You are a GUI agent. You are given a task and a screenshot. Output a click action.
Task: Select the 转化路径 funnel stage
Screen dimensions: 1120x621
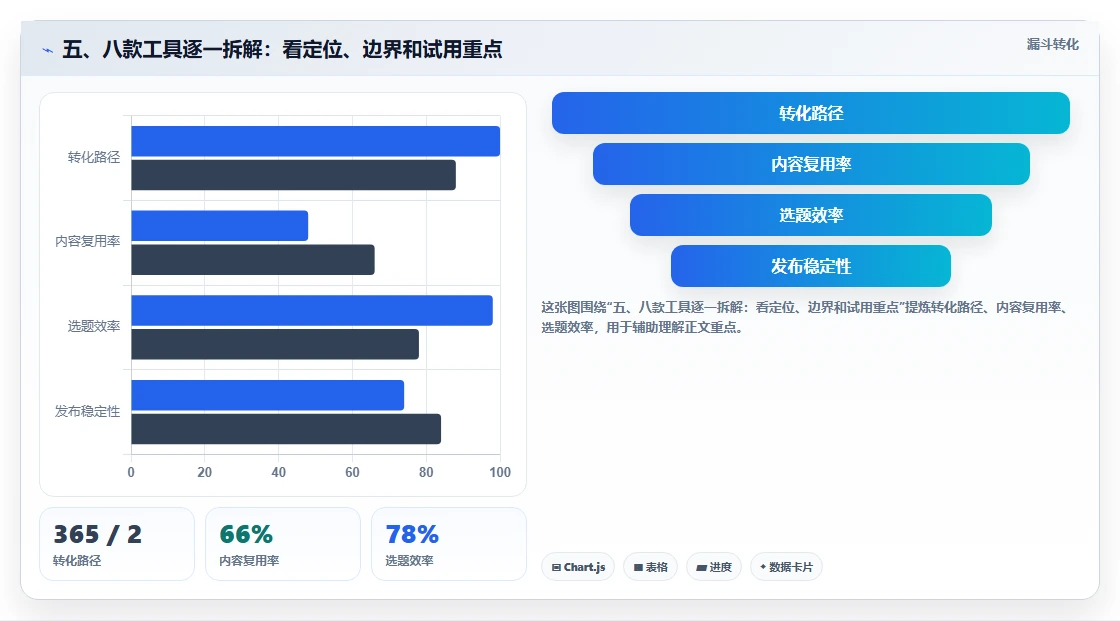point(811,113)
